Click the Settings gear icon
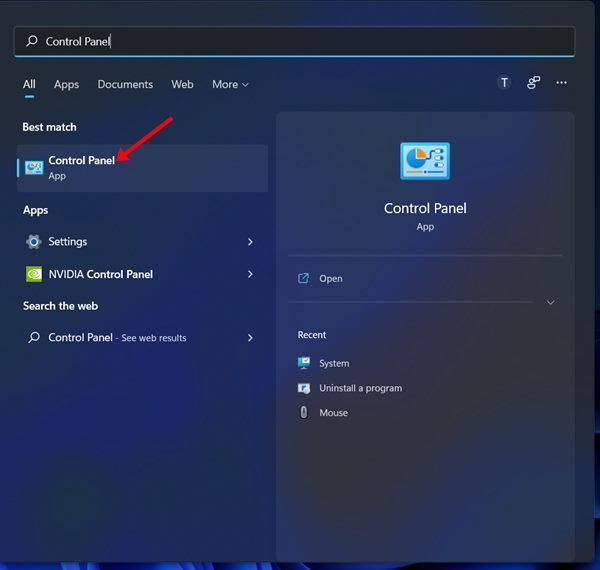The image size is (600, 570). click(x=34, y=242)
